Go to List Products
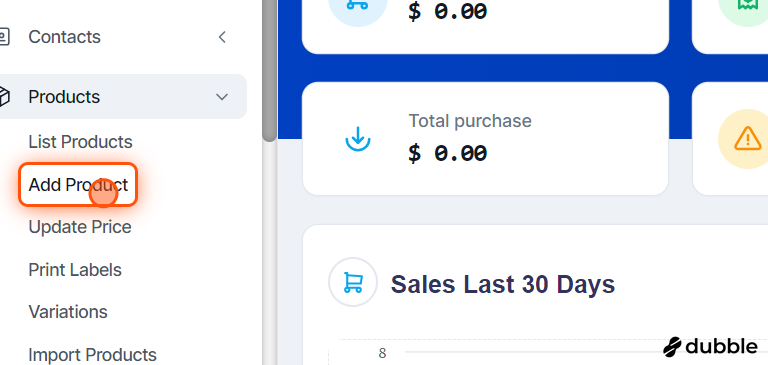768x365 pixels. point(80,142)
